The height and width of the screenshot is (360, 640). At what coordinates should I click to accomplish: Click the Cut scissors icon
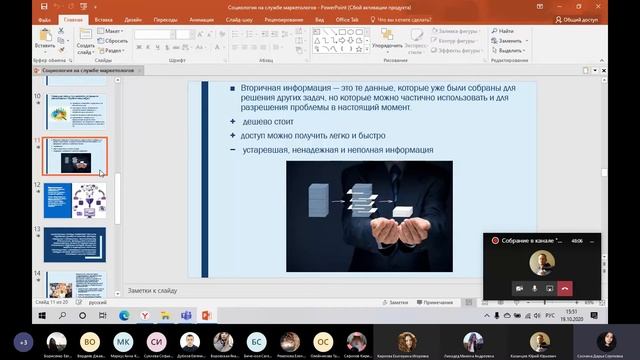point(61,31)
